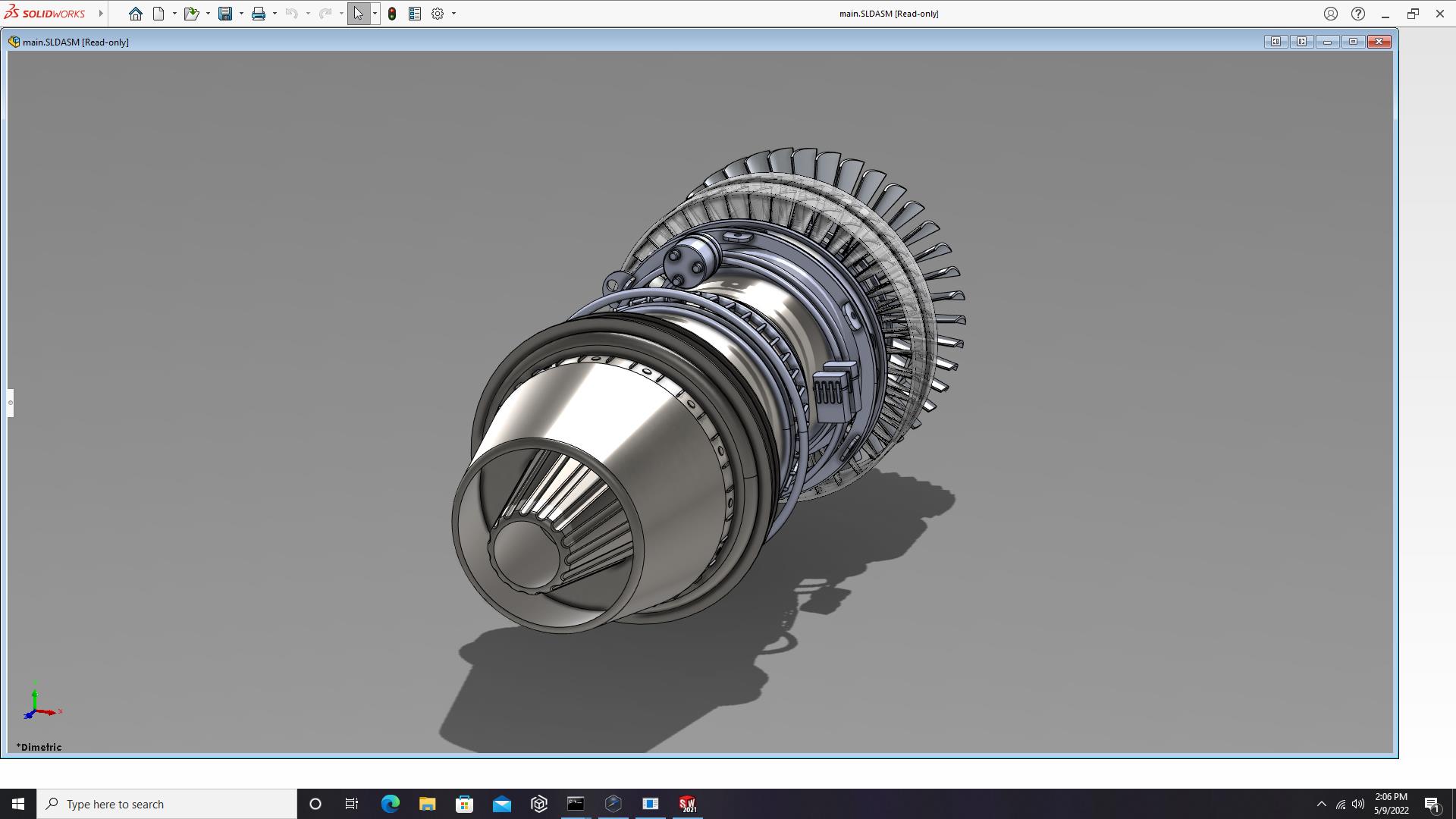The image size is (1456, 819).
Task: Save the assembly with floppy icon
Action: pos(225,14)
